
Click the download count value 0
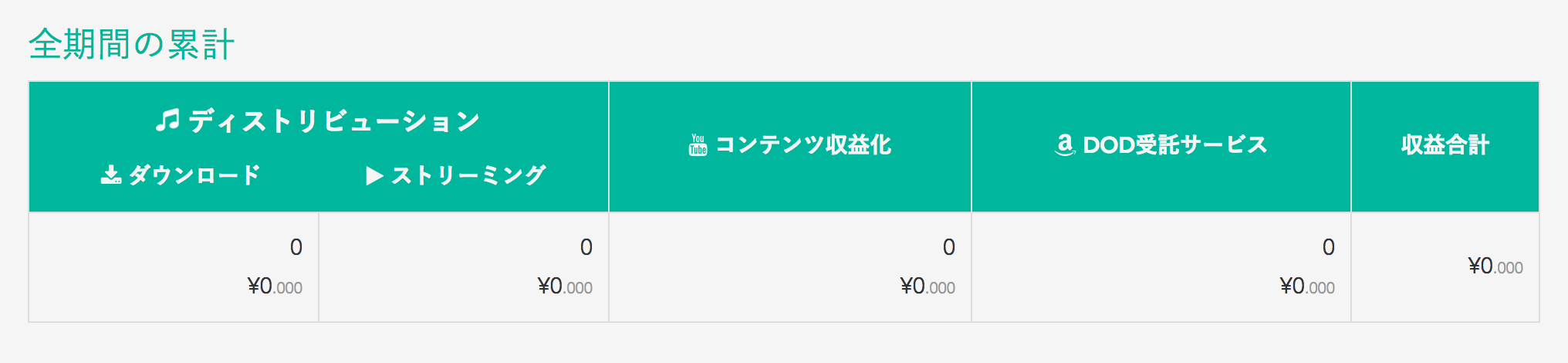[296, 247]
